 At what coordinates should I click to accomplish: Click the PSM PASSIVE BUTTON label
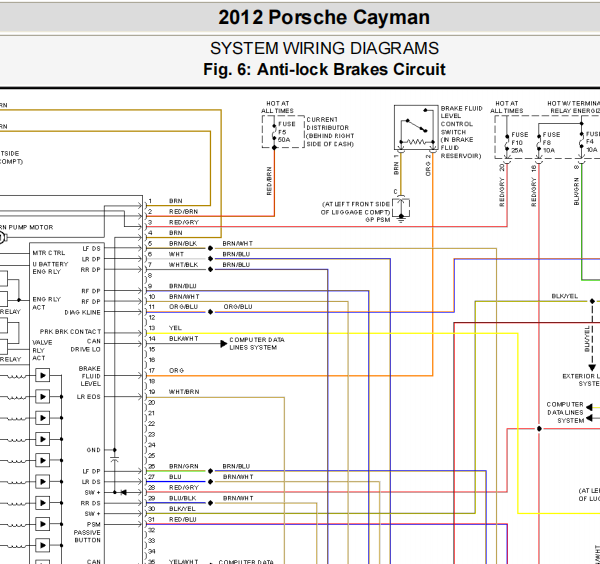87,532
